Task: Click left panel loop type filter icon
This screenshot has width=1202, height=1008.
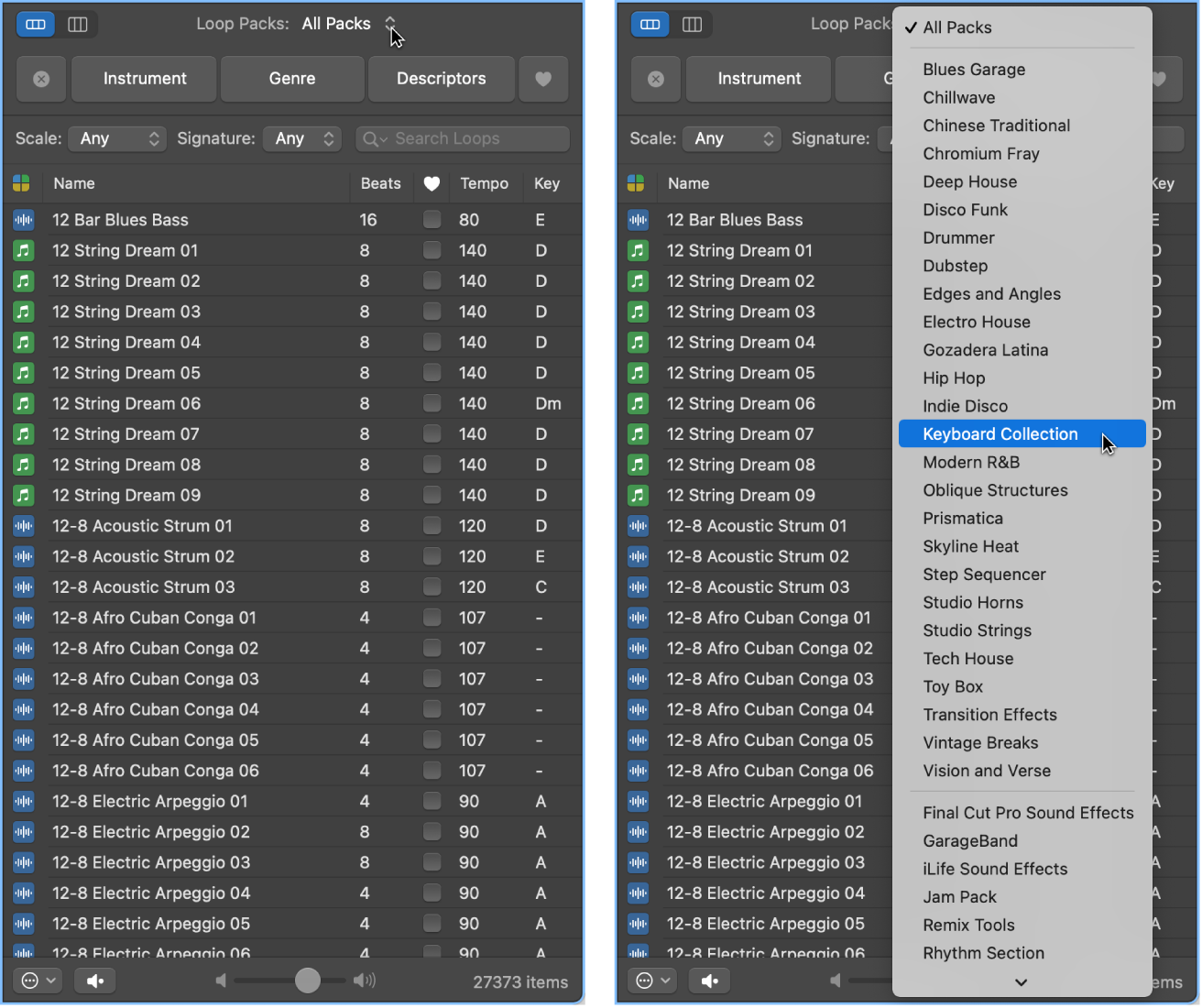Action: click(x=21, y=184)
